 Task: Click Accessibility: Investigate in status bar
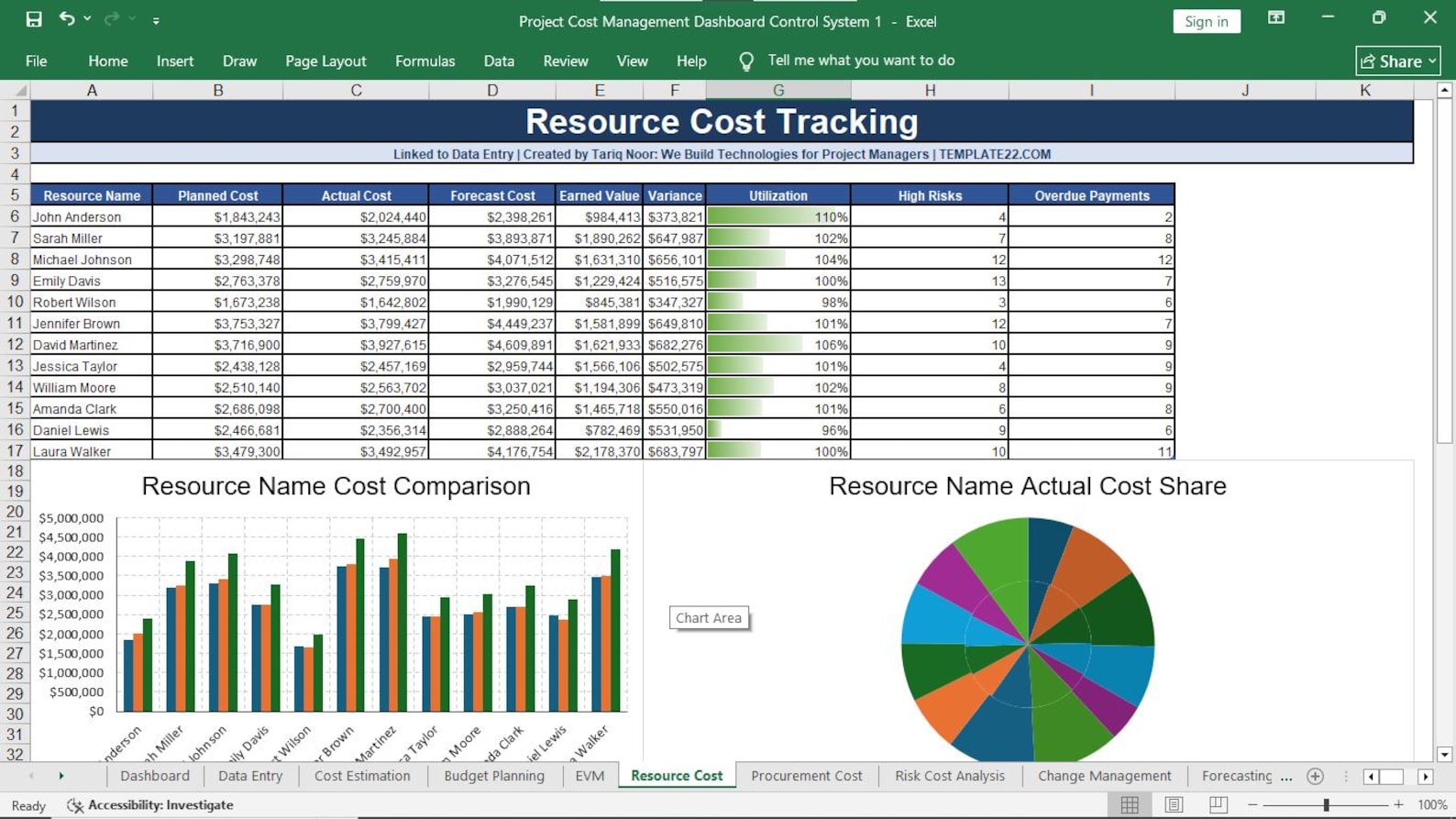coord(150,805)
